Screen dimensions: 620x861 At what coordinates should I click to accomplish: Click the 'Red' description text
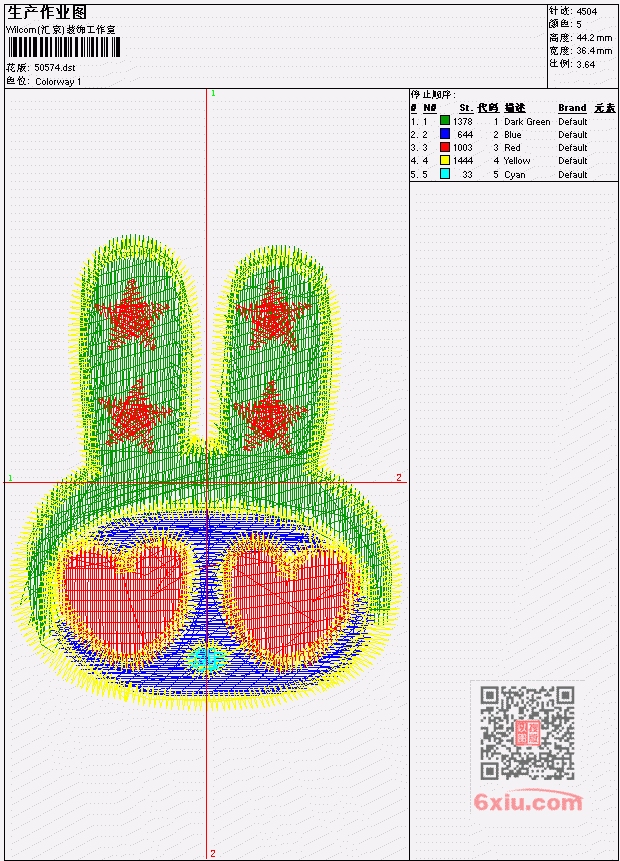[x=512, y=148]
